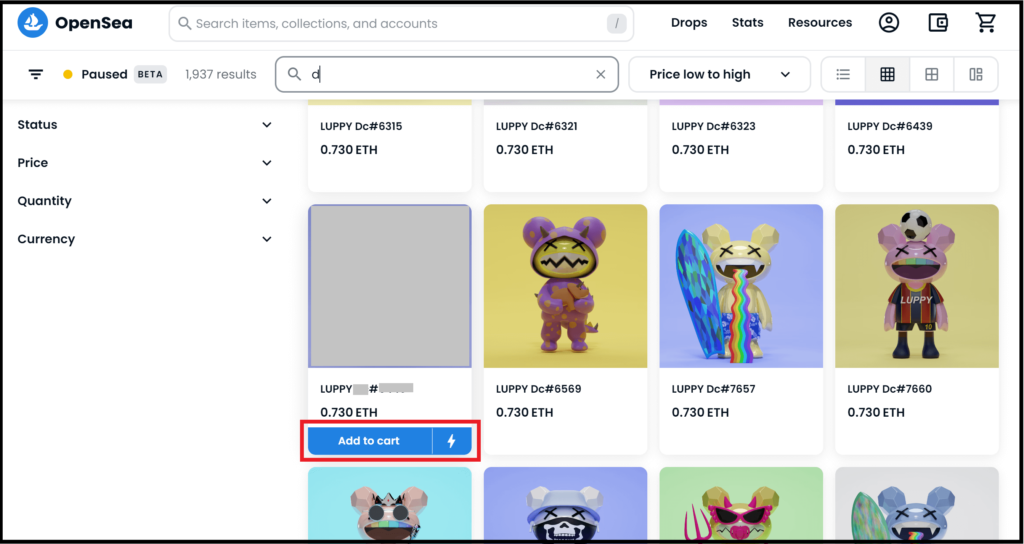This screenshot has width=1024, height=544.
Task: Click the LUPPY Dc#7657 title
Action: (x=713, y=389)
